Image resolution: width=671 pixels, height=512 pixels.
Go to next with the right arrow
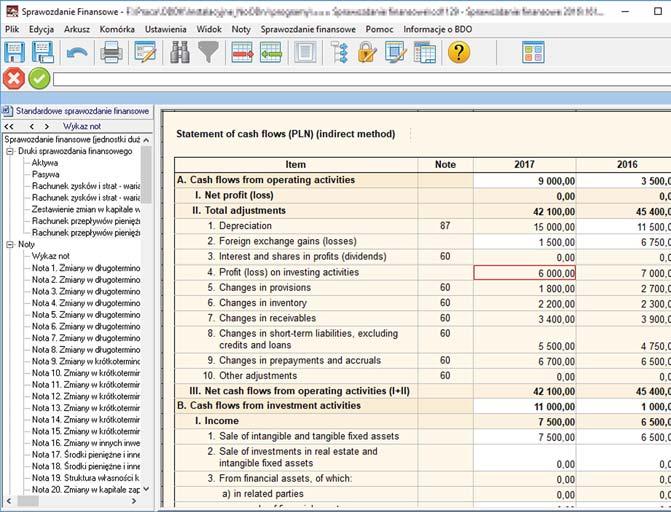coord(47,126)
